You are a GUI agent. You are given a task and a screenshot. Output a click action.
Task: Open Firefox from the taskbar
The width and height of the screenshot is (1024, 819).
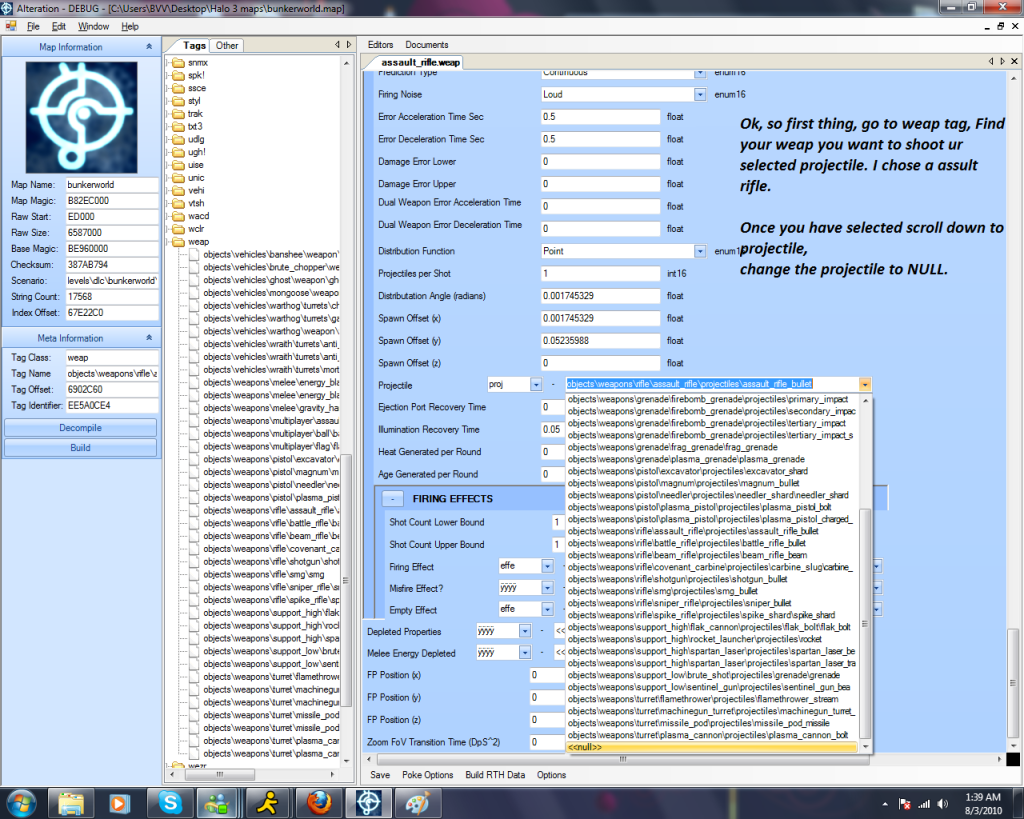(x=319, y=803)
